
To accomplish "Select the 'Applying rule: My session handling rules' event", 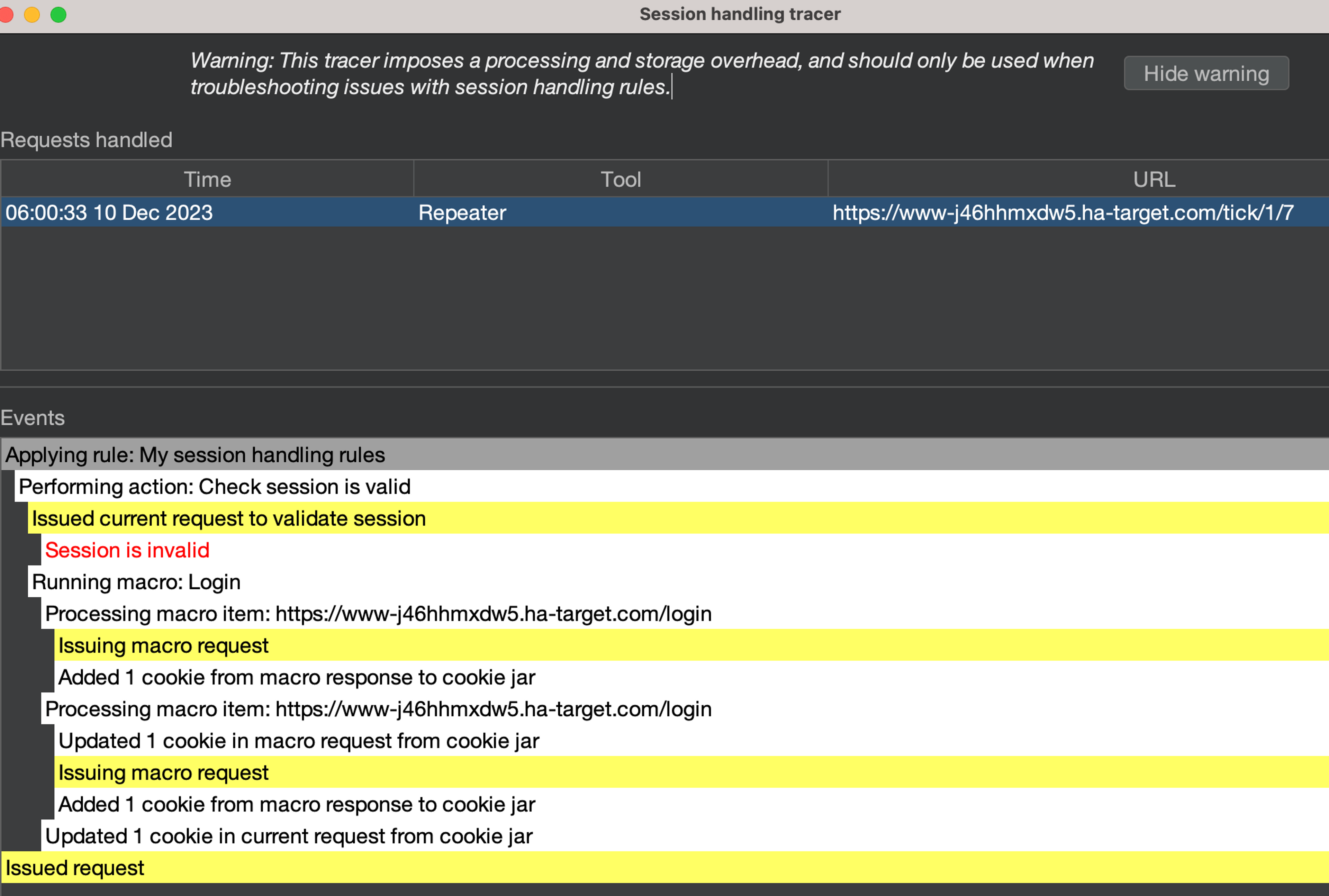I will click(195, 455).
